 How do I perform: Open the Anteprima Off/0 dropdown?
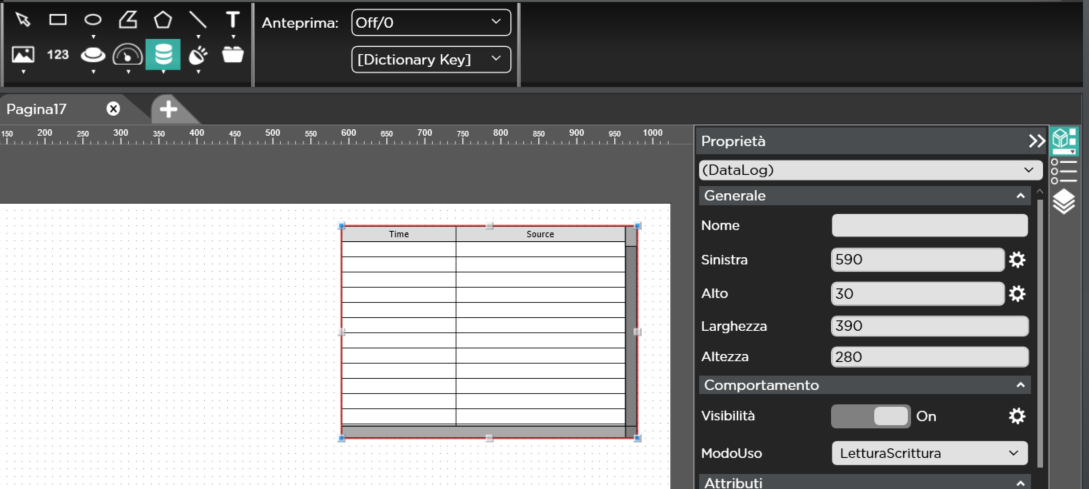431,22
